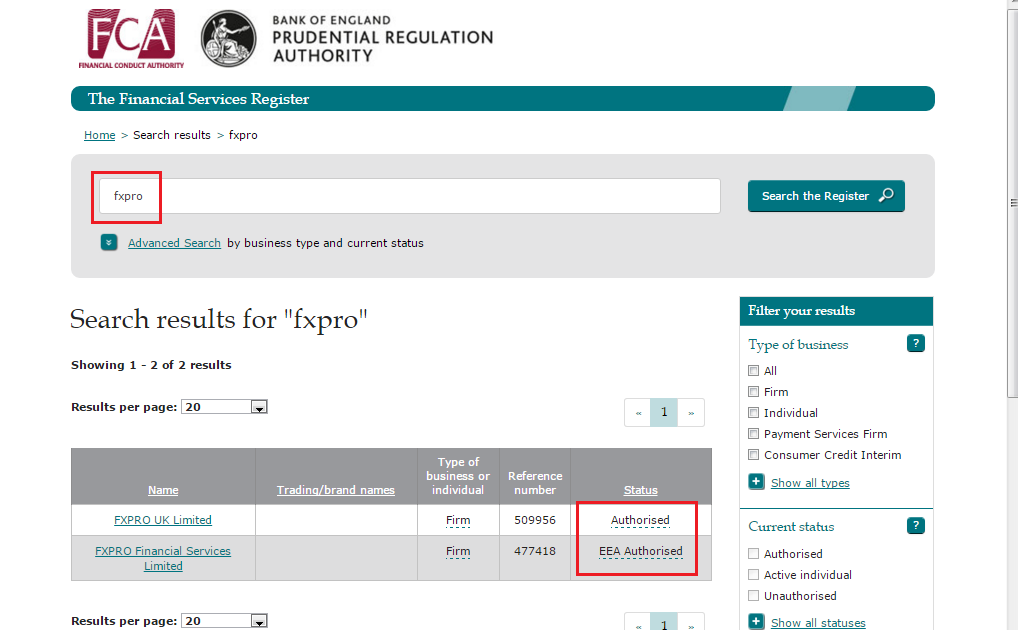Tick the Firm checkbox
The image size is (1018, 630).
click(754, 392)
